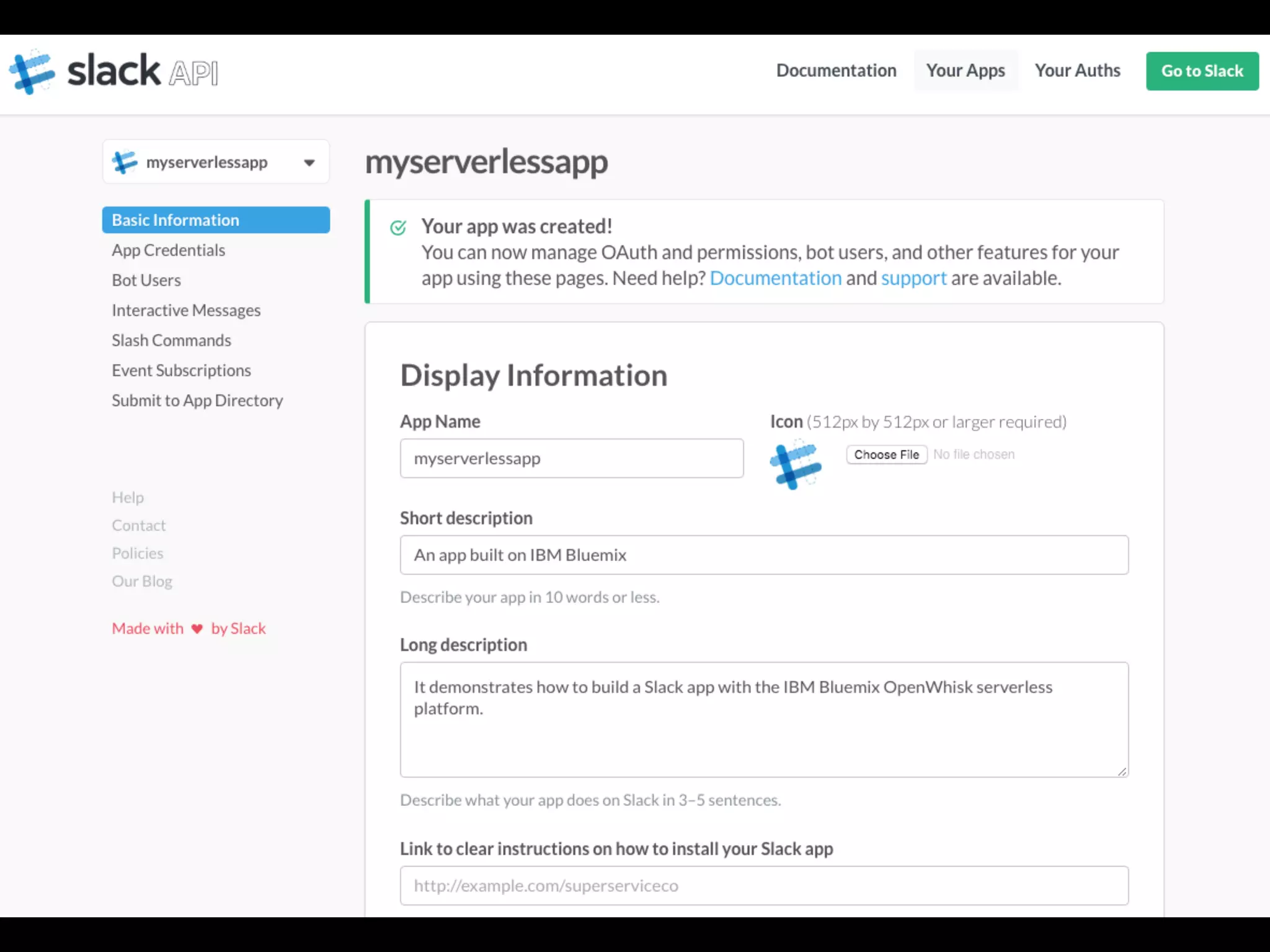Click the app icon thumbnail beside Choose File
This screenshot has width=1270, height=952.
[796, 464]
